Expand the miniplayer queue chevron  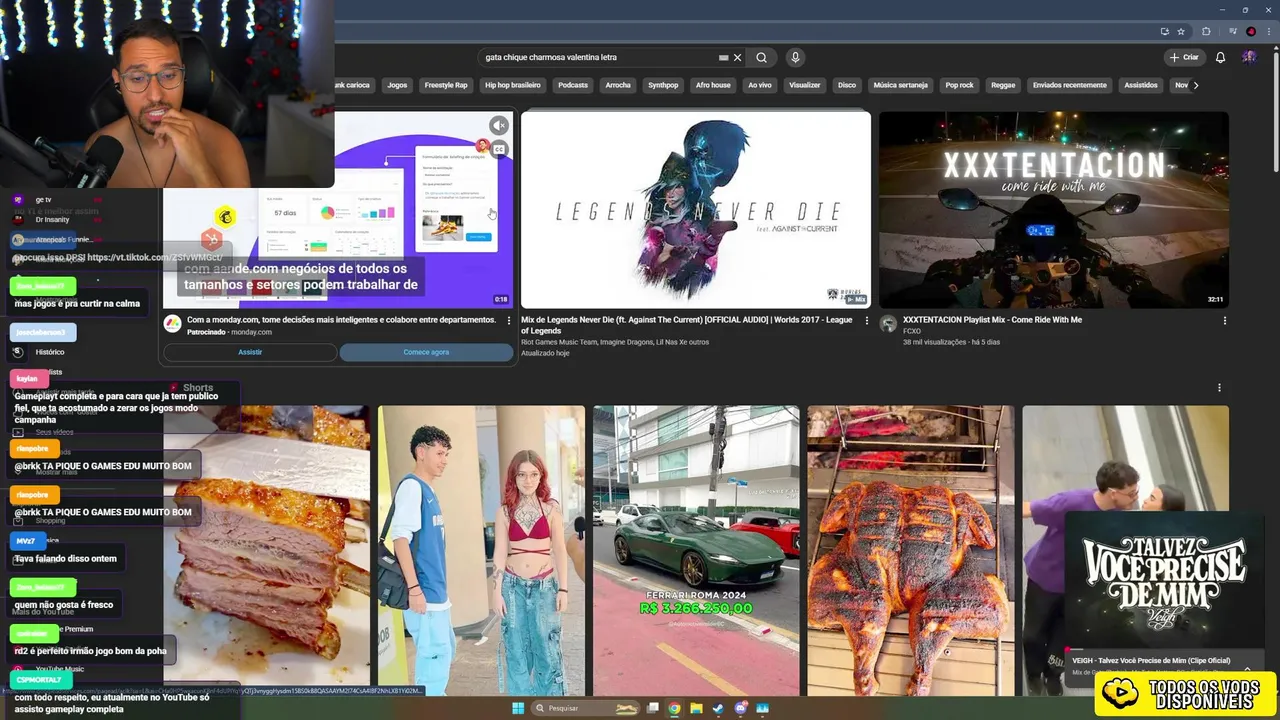(x=1247, y=667)
